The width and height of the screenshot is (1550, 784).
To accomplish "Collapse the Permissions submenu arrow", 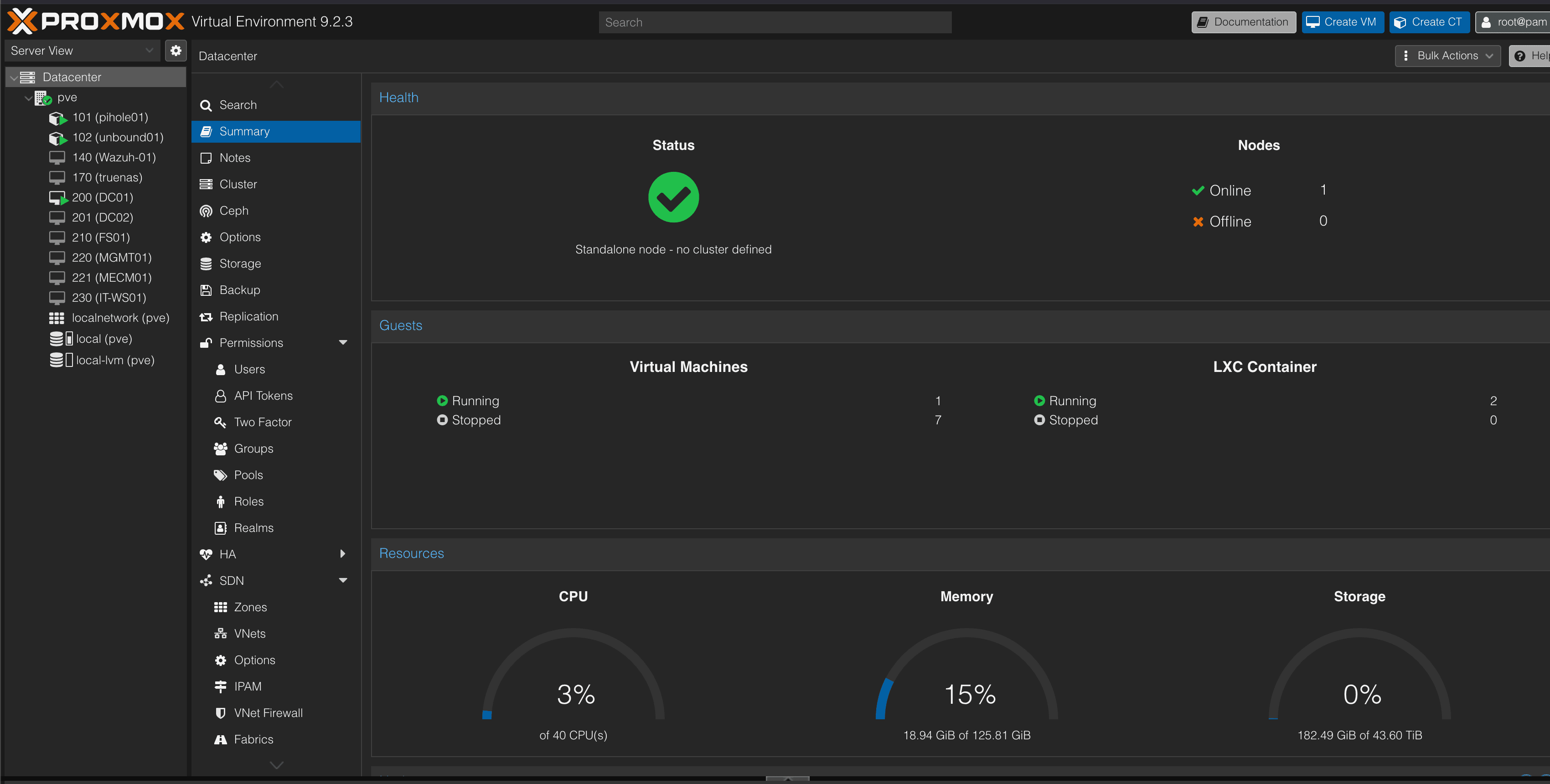I will (x=343, y=343).
